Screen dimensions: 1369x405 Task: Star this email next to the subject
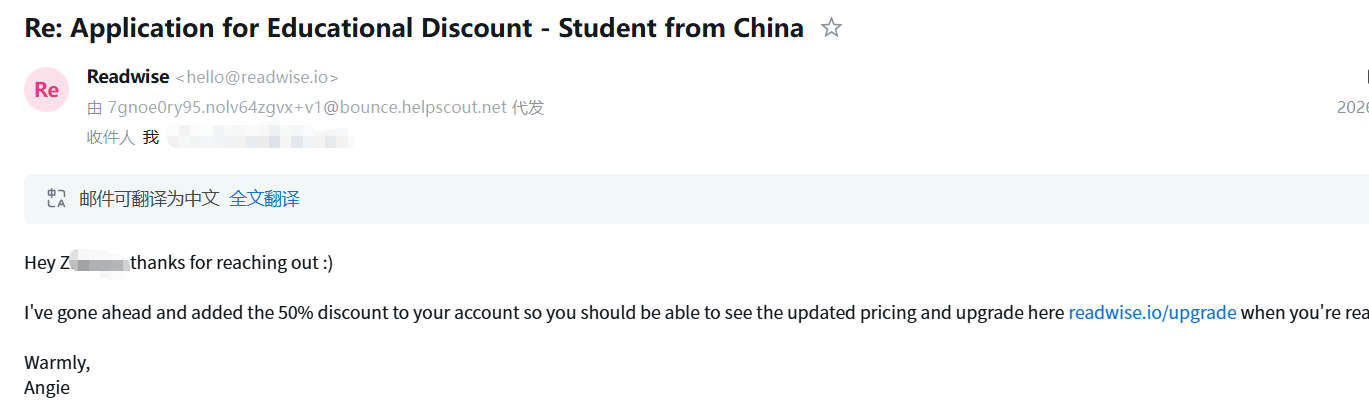(x=831, y=28)
